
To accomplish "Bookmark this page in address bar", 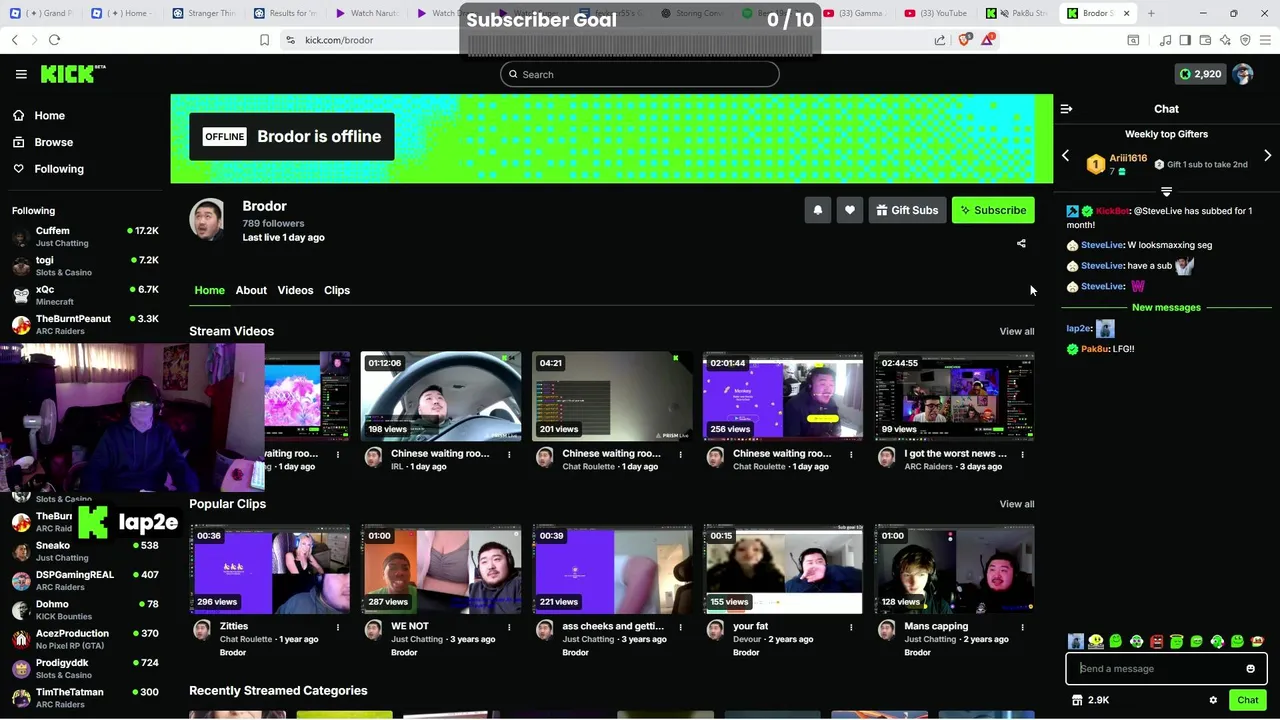I will coord(264,40).
